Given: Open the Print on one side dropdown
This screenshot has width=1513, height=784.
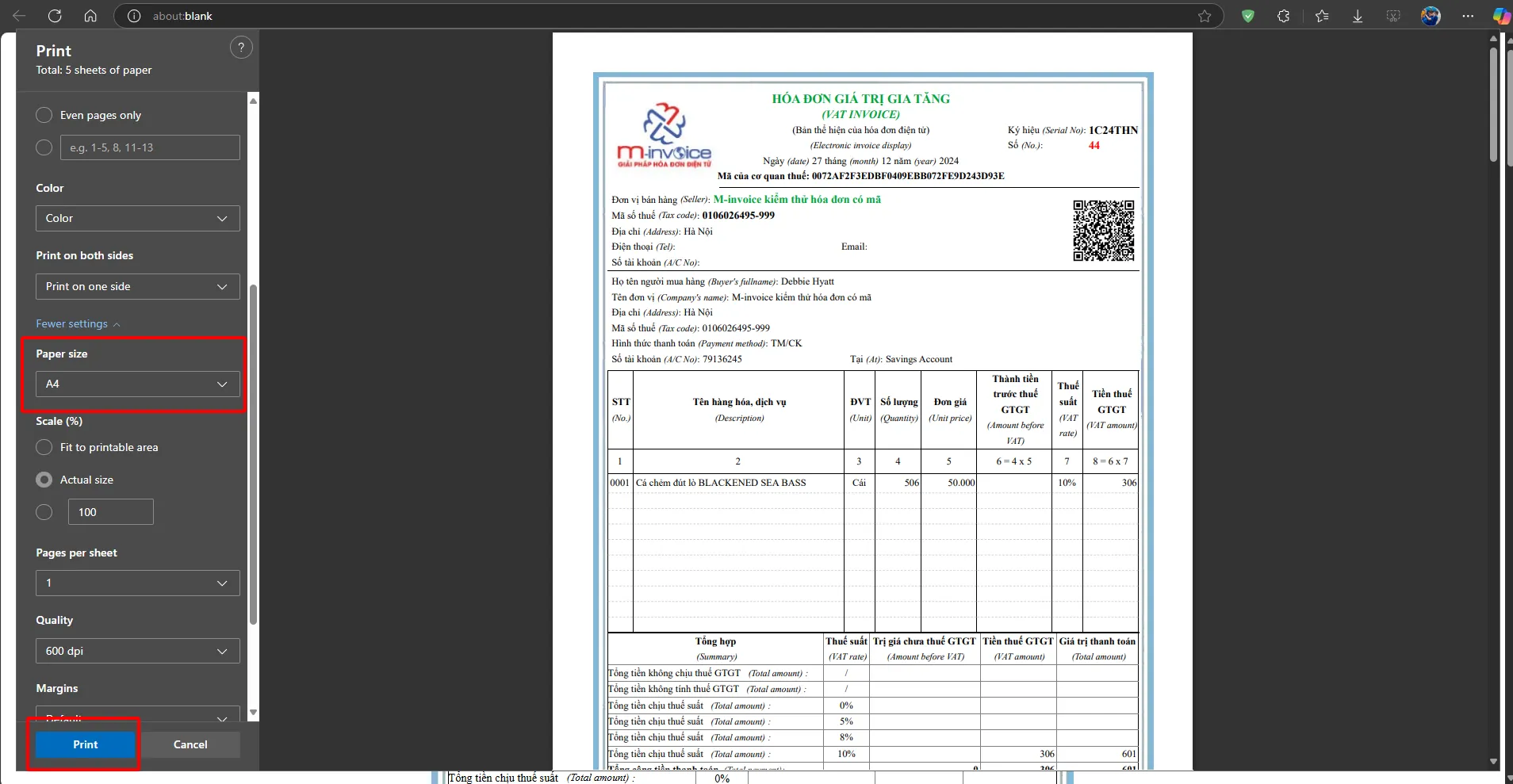Looking at the screenshot, I should pos(138,286).
